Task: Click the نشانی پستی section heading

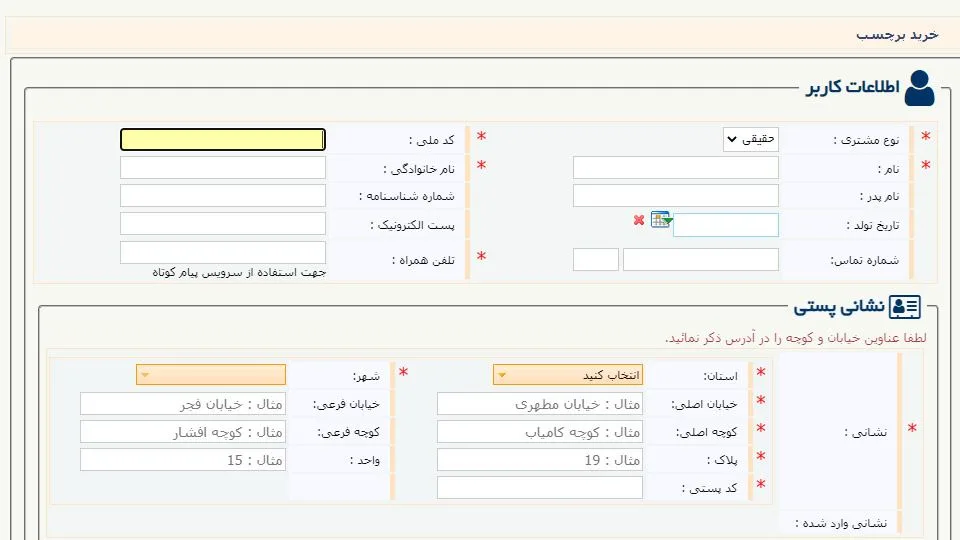Action: (x=839, y=307)
